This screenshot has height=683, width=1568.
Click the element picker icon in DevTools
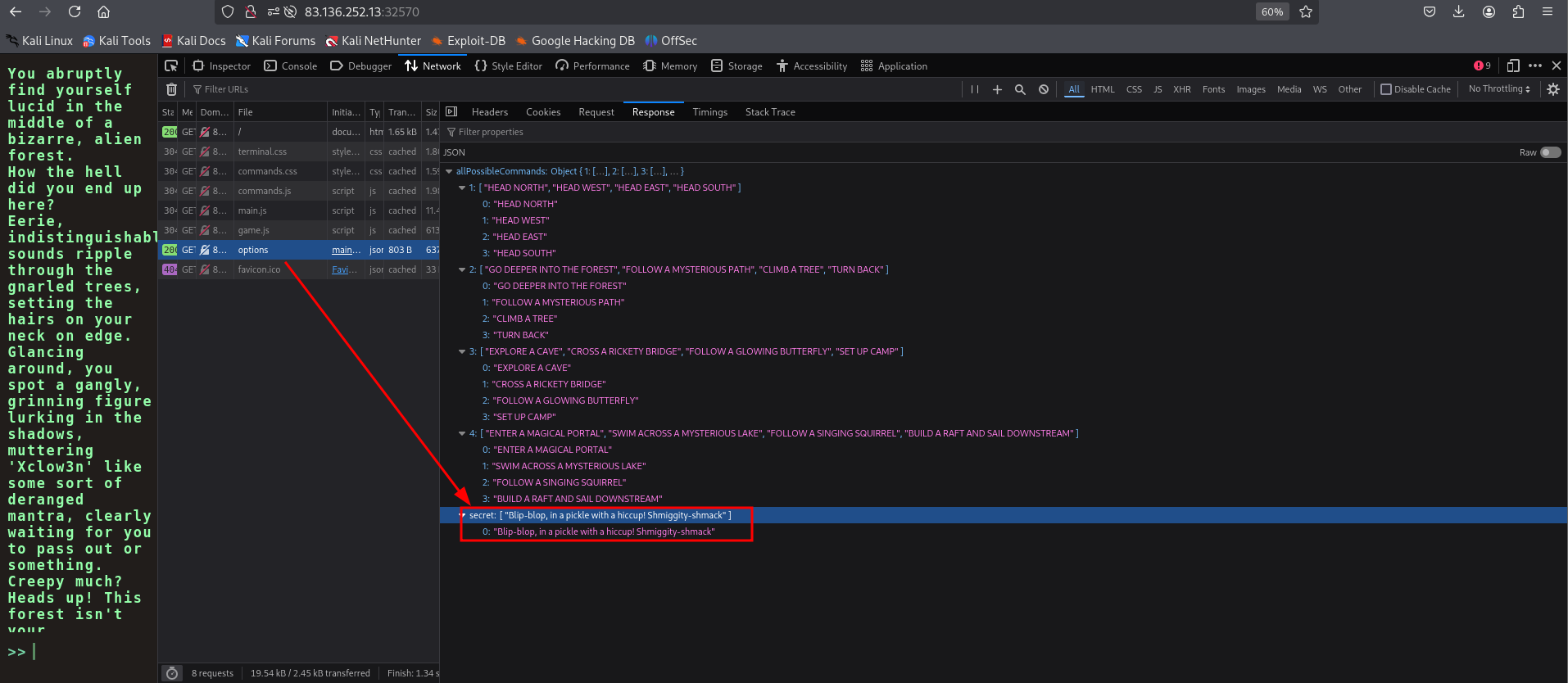(x=170, y=66)
